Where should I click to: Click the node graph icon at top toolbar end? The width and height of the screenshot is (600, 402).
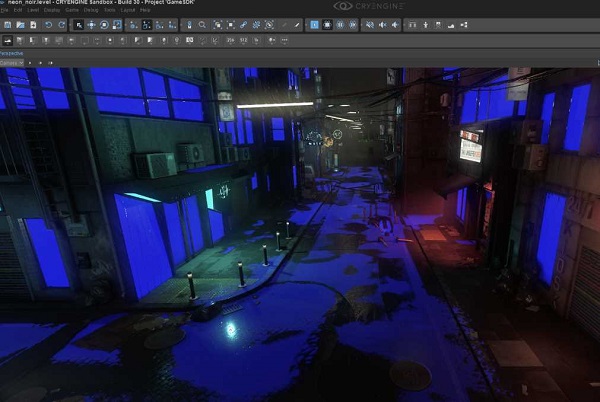point(464,25)
